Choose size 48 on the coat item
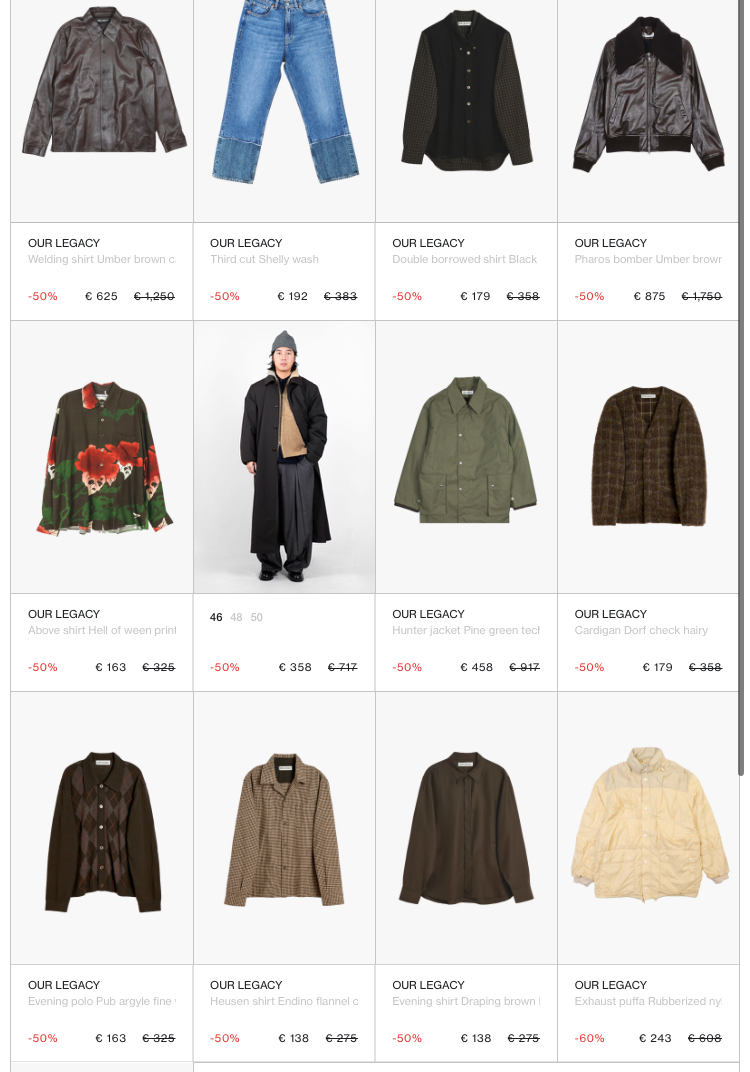750x1072 pixels. point(237,617)
